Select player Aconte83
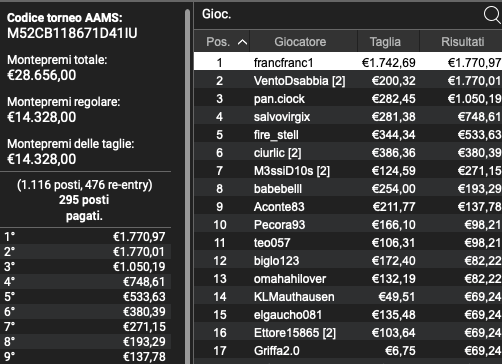Viewport: 502px width, 364px height. tap(348, 207)
